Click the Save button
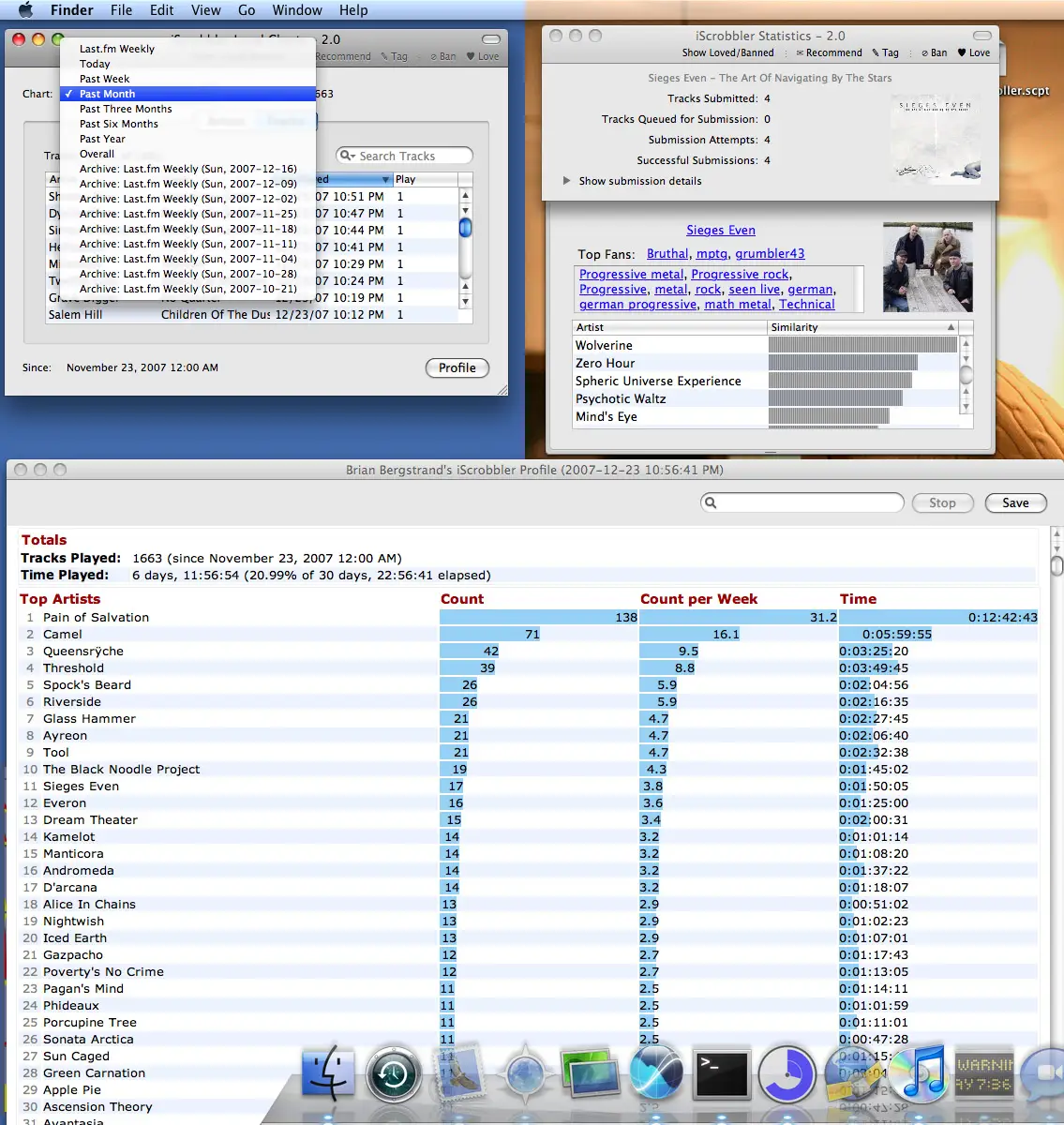 tap(1015, 503)
